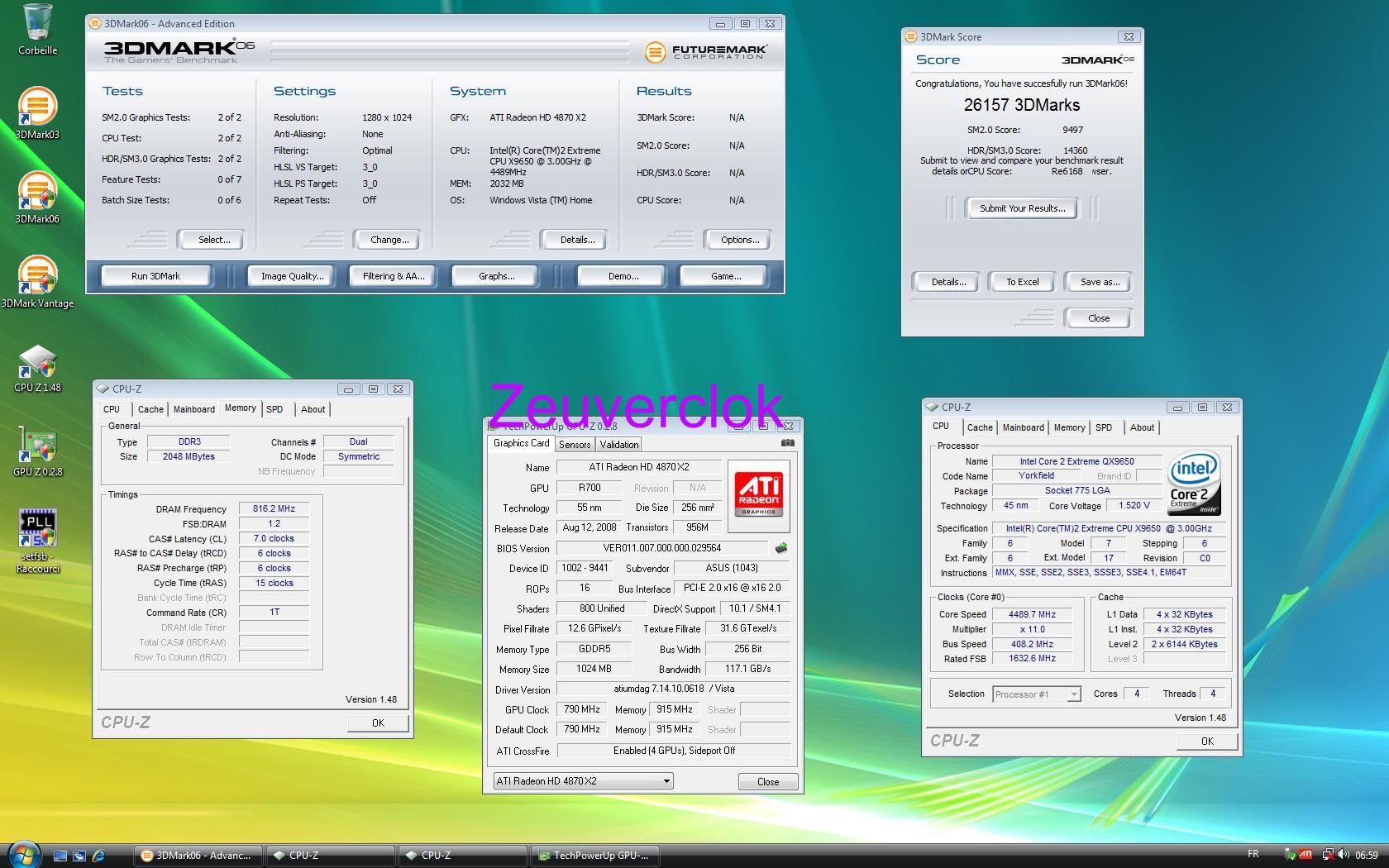Open the ATI Radeon HD 4870 X2 card dropdown
Viewport: 1389px width, 868px height.
pos(583,781)
